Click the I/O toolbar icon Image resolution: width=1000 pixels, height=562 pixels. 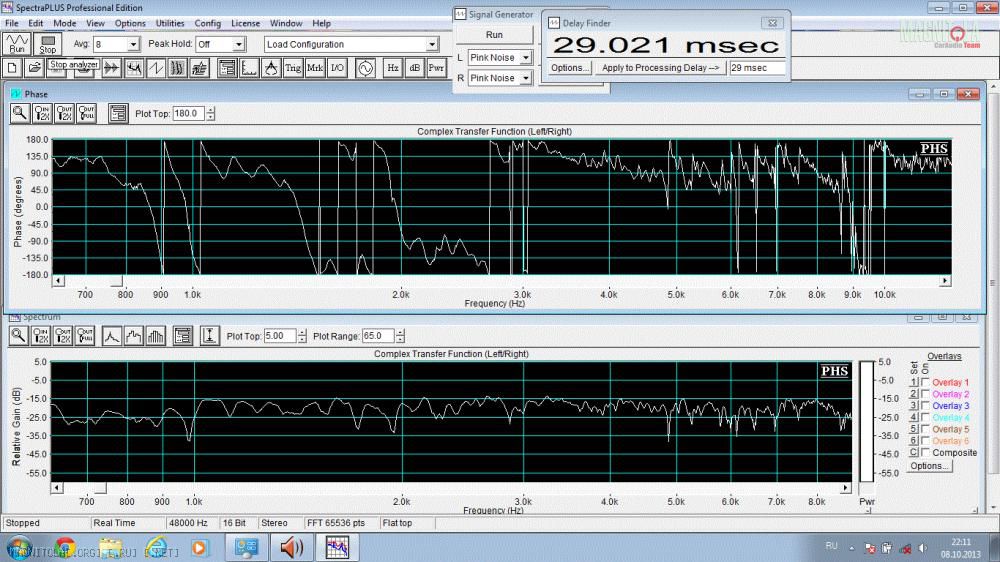[338, 68]
